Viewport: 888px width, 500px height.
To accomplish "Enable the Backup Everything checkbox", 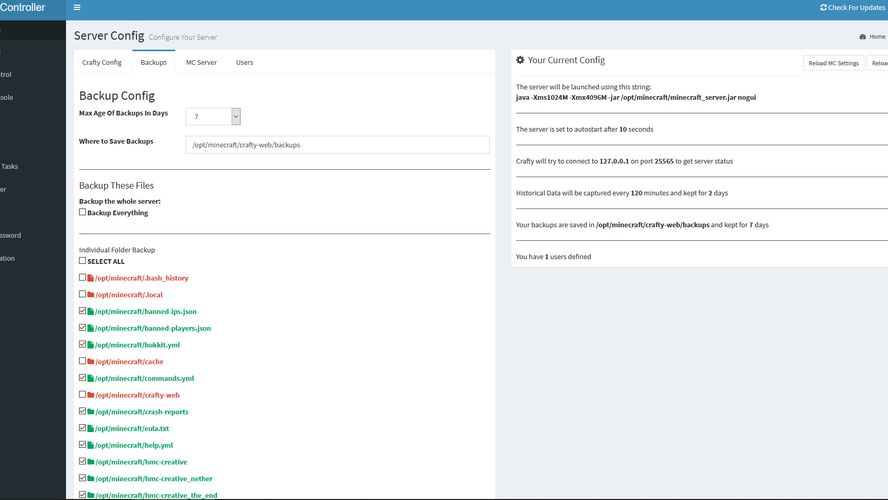I will point(82,213).
